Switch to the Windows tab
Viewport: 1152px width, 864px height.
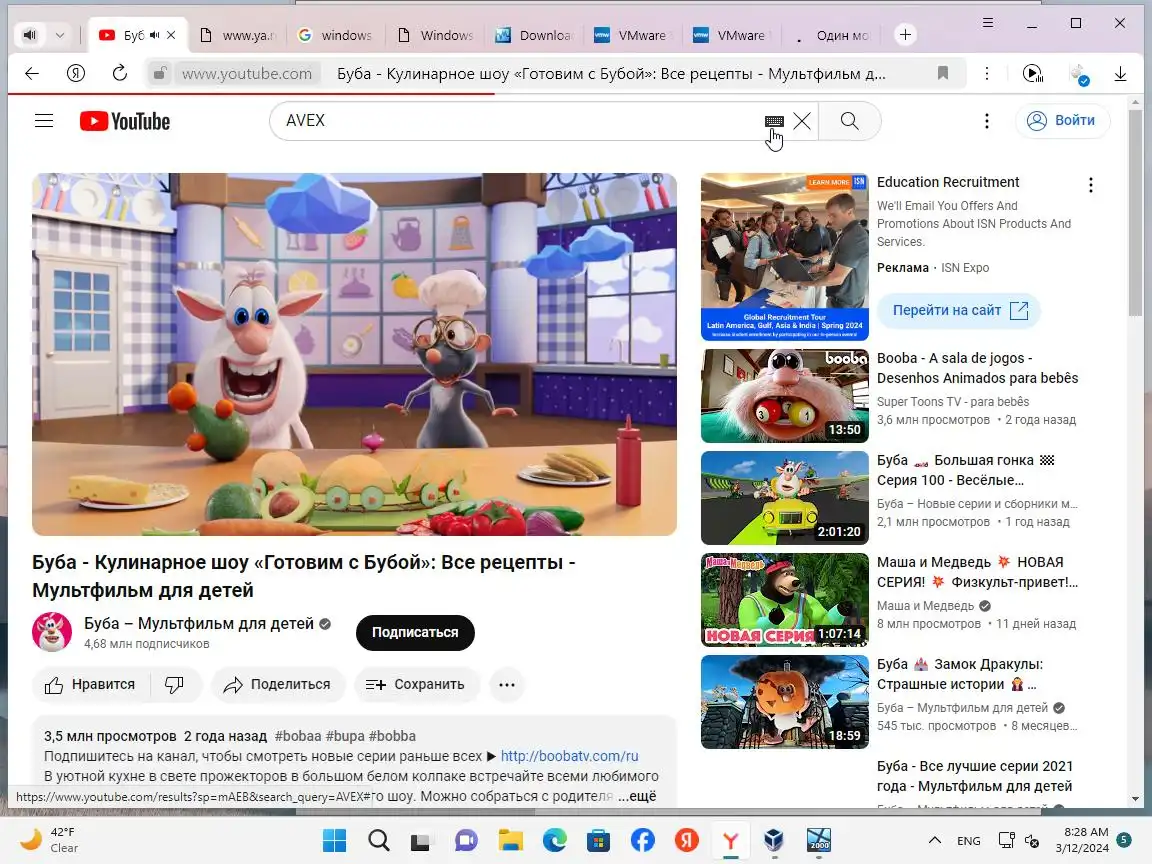(436, 35)
